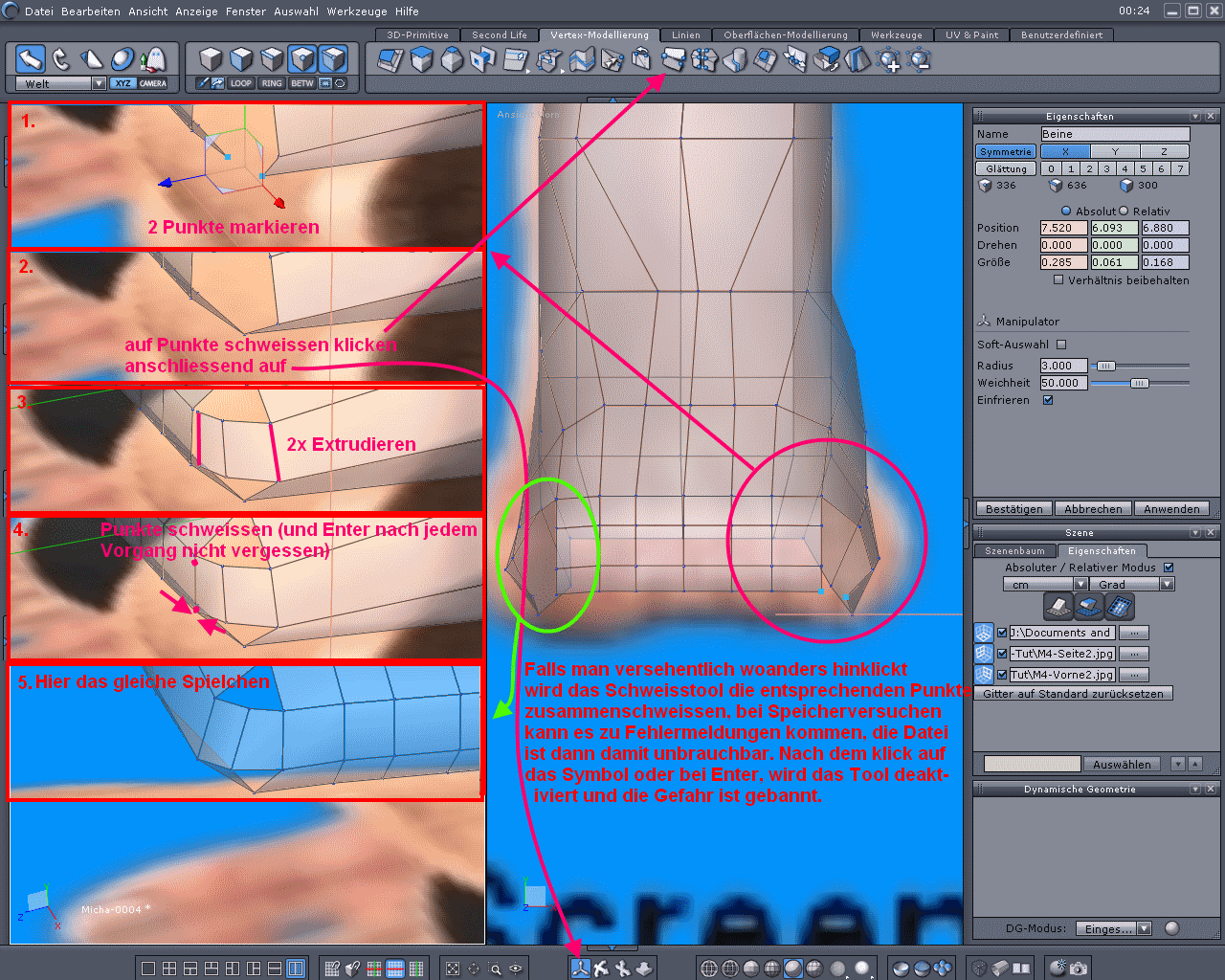Toggle Symmetrie on X axis

point(1065,151)
